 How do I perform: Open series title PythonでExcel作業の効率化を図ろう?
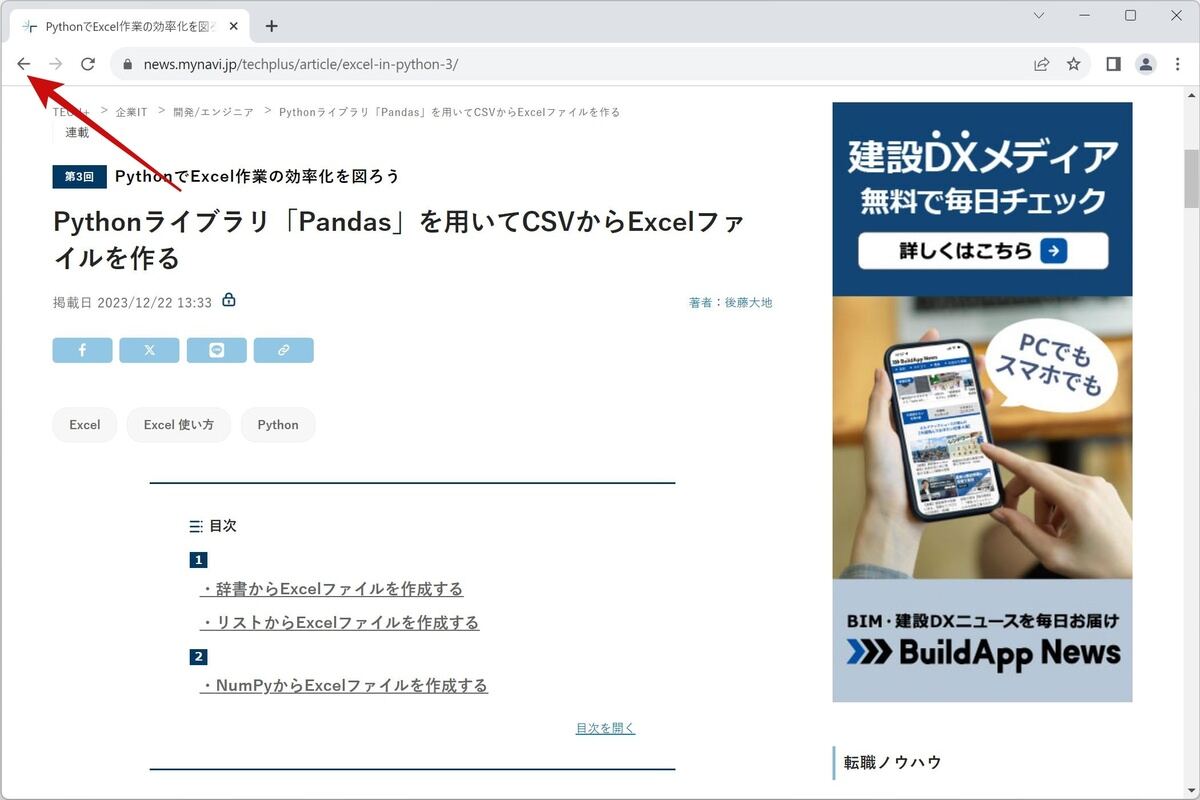coord(257,176)
